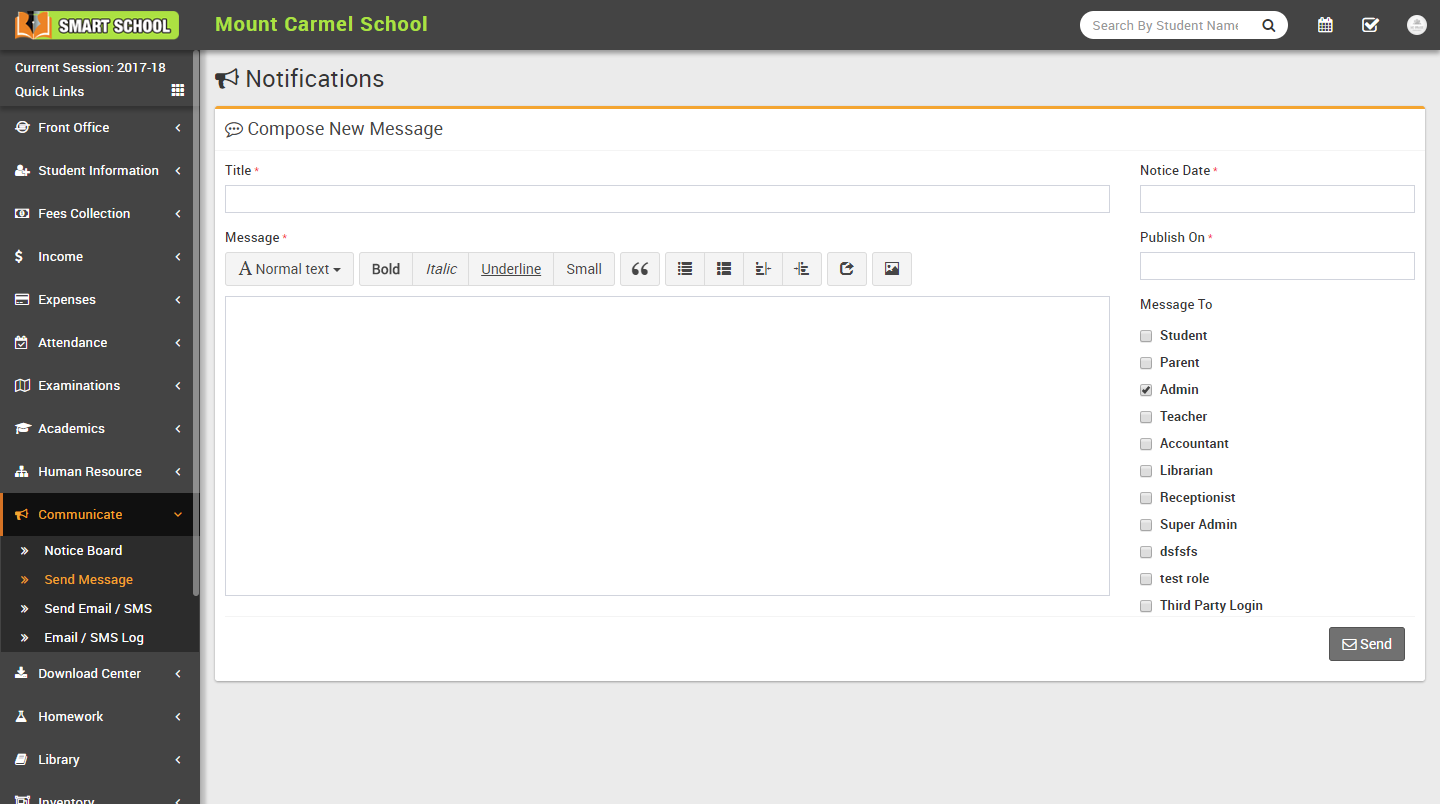Click the blockquote icon in editor toolbar
Screen dimensions: 1440x804
pyautogui.click(x=640, y=269)
